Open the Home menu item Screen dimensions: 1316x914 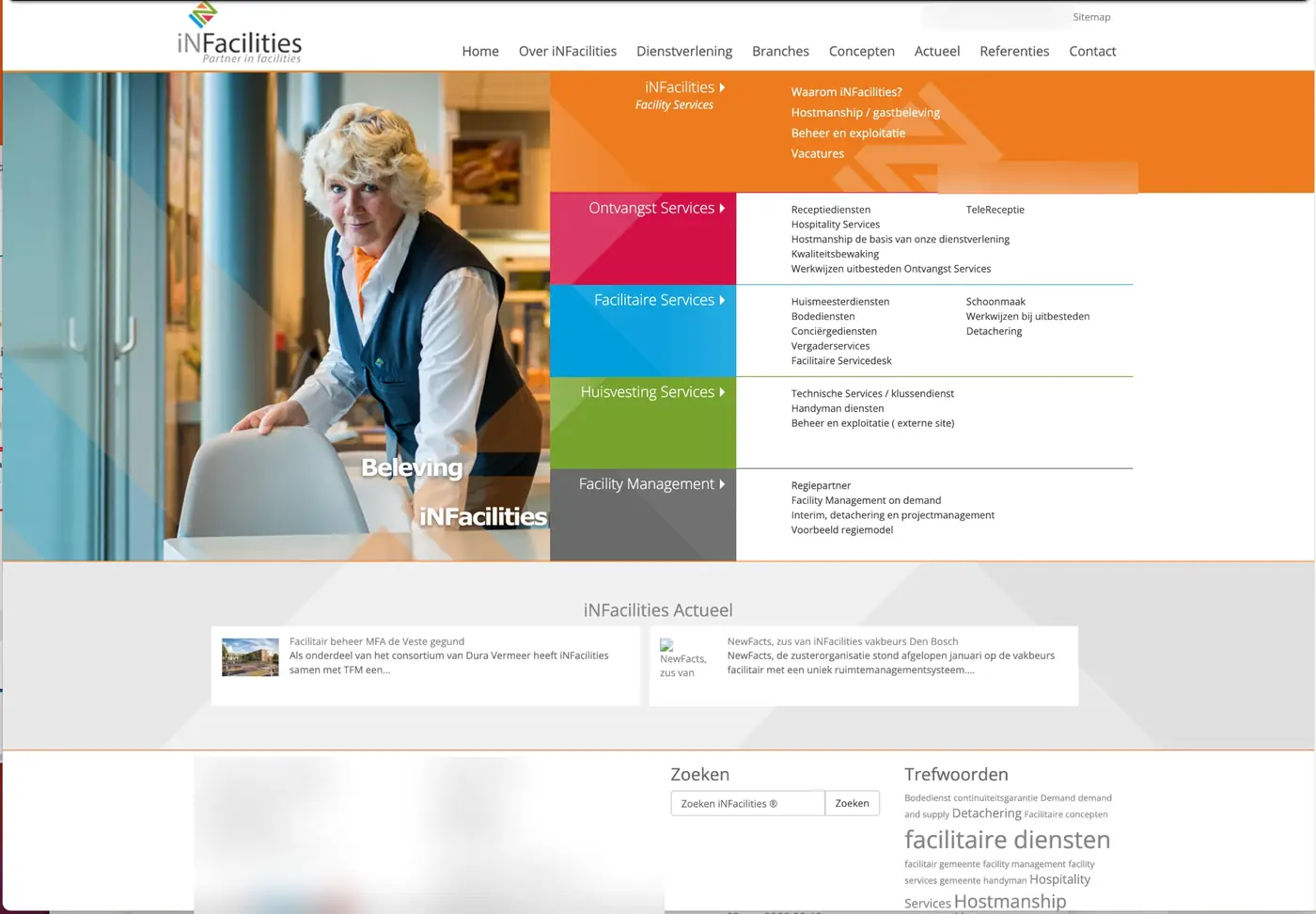[x=480, y=52]
